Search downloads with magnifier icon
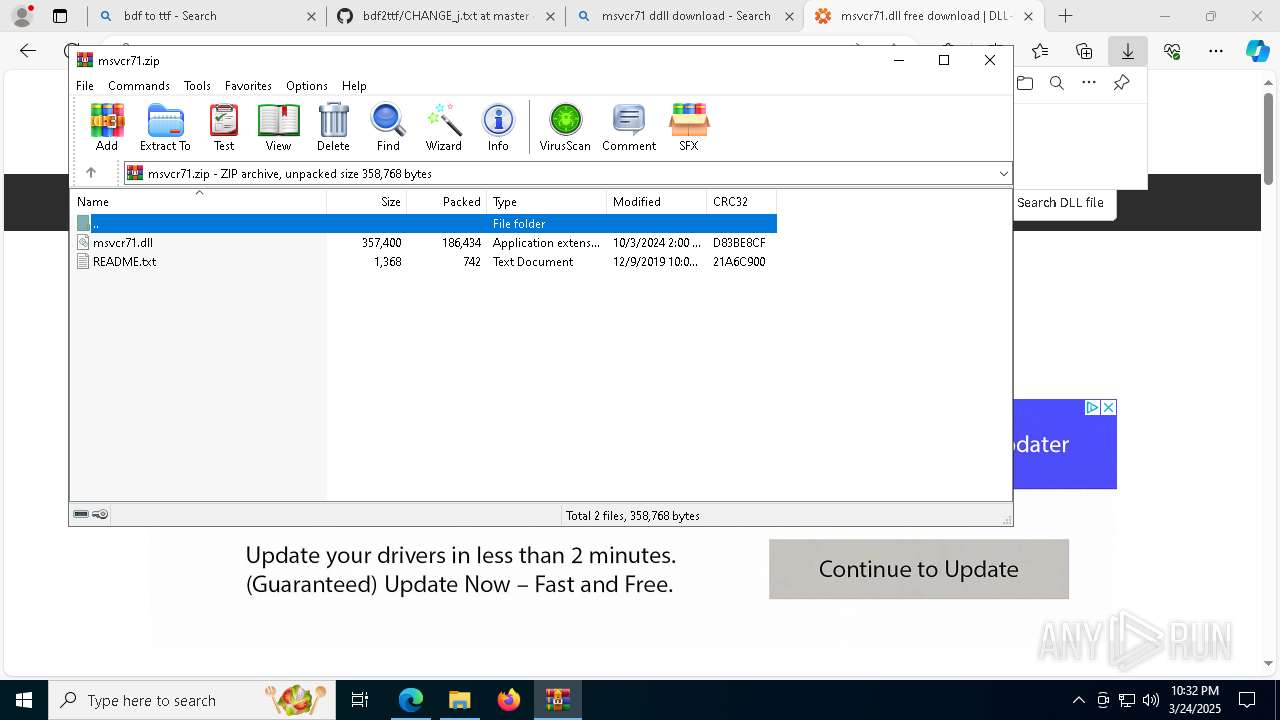The height and width of the screenshot is (720, 1280). pyautogui.click(x=1056, y=83)
